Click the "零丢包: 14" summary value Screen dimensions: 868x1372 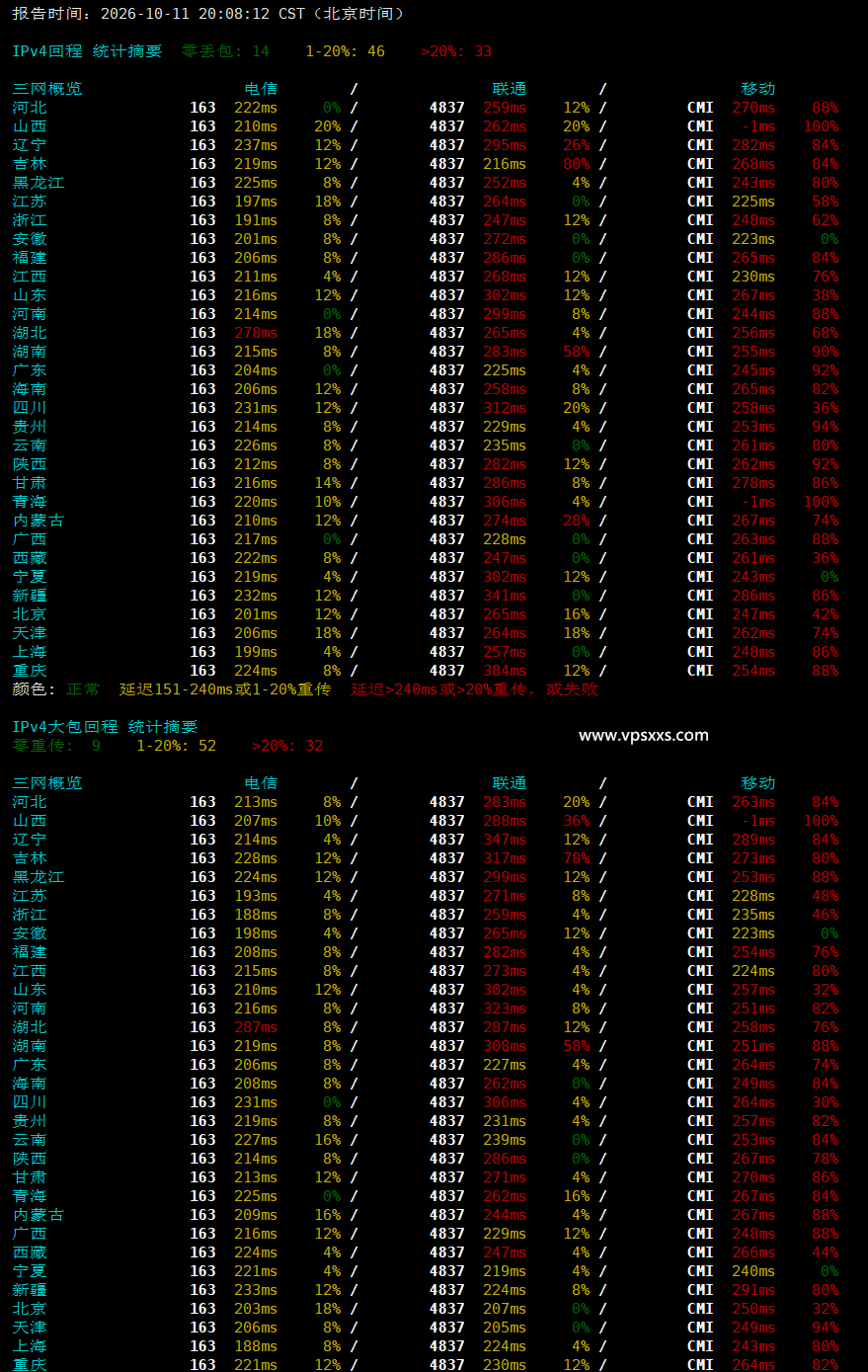[225, 51]
